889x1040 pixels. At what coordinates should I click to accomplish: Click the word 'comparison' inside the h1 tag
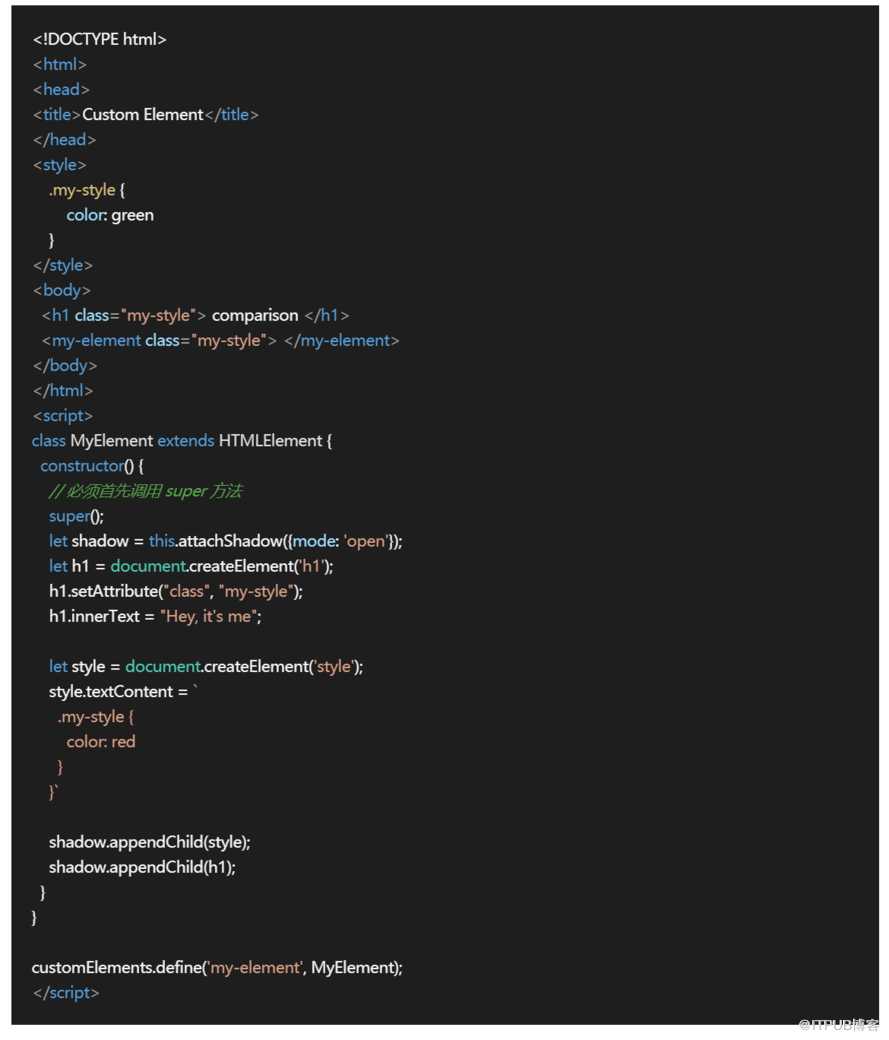[255, 316]
